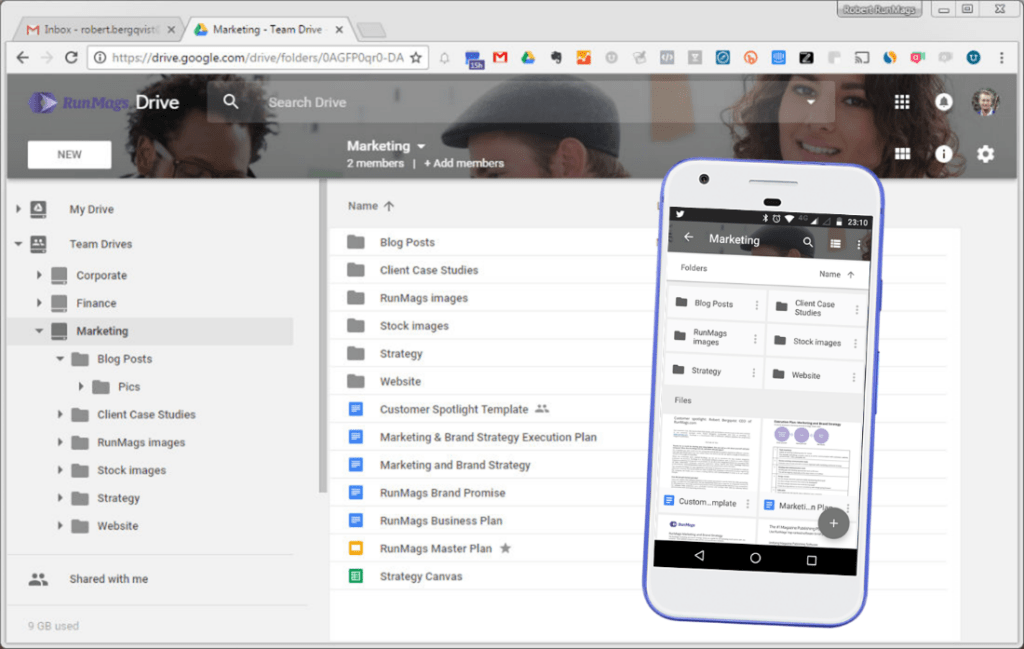Expand the Finance team drive
The image size is (1024, 649).
click(39, 303)
